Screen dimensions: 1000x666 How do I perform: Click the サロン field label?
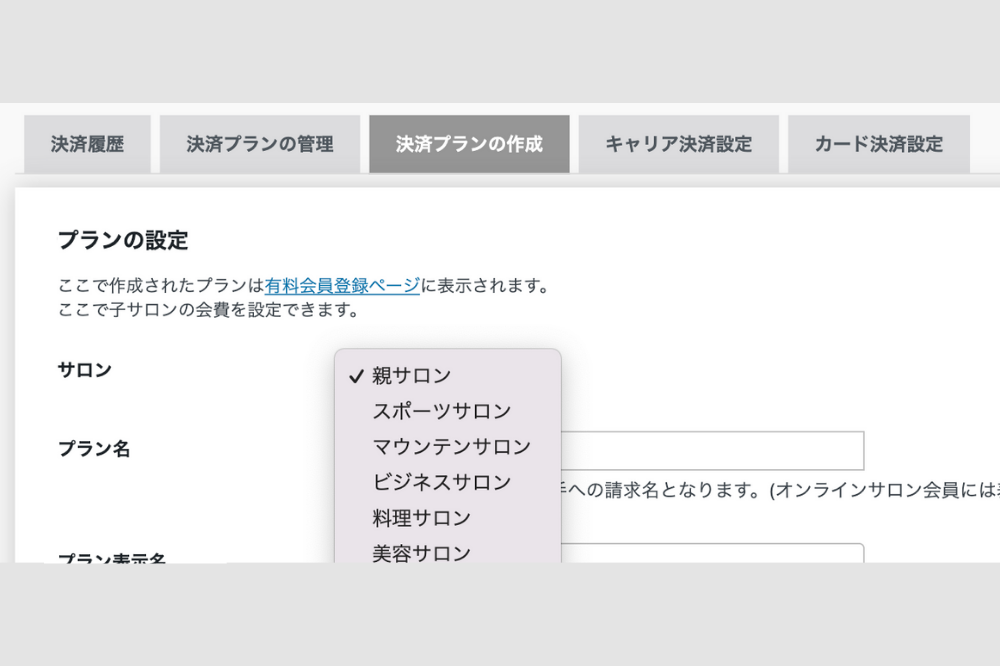(x=85, y=370)
